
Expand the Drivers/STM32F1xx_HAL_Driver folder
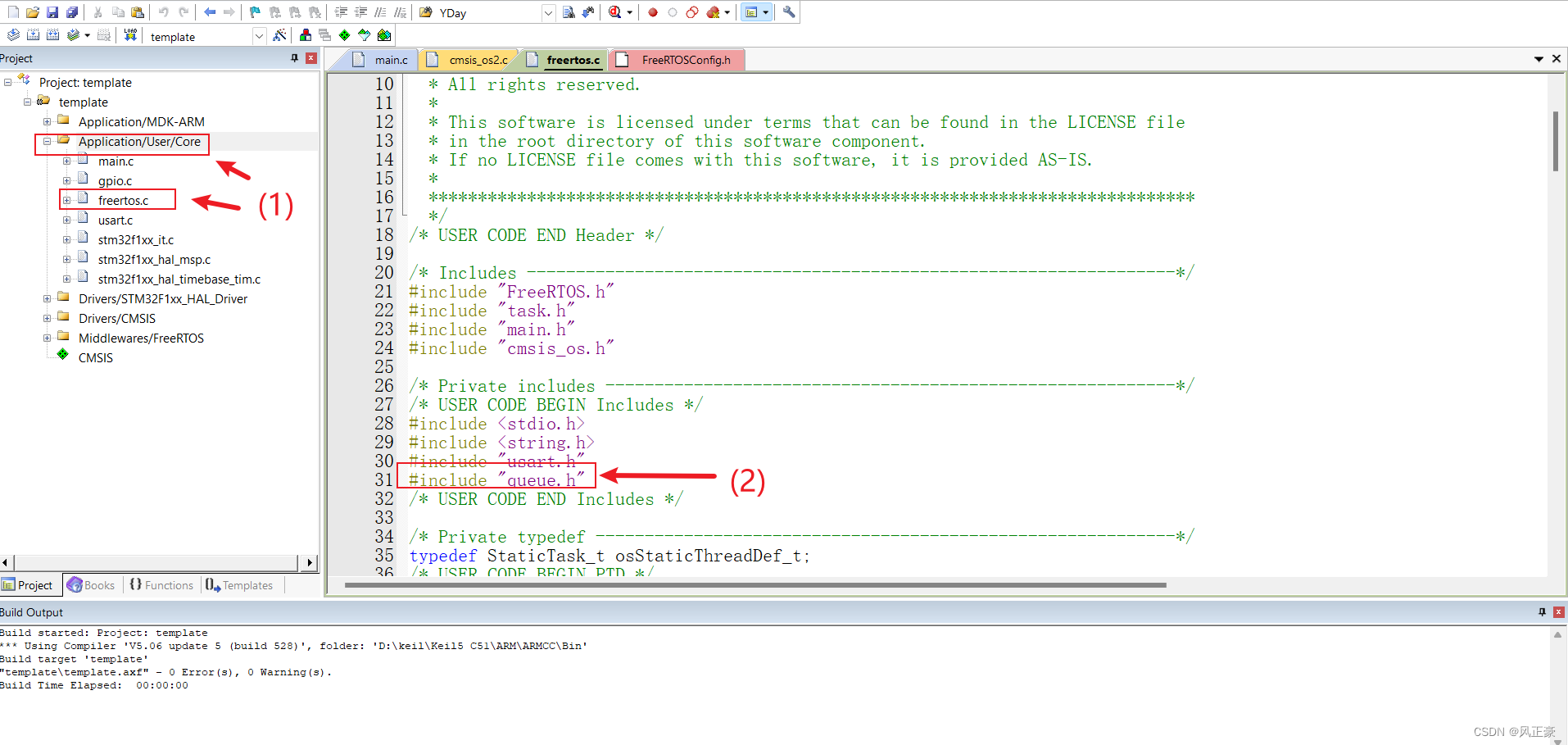47,299
